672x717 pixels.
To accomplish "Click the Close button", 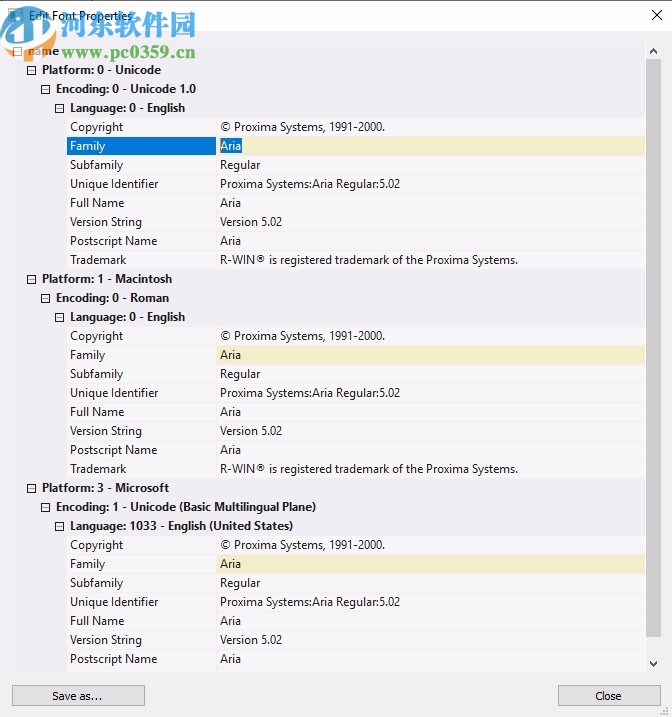I will click(x=609, y=696).
